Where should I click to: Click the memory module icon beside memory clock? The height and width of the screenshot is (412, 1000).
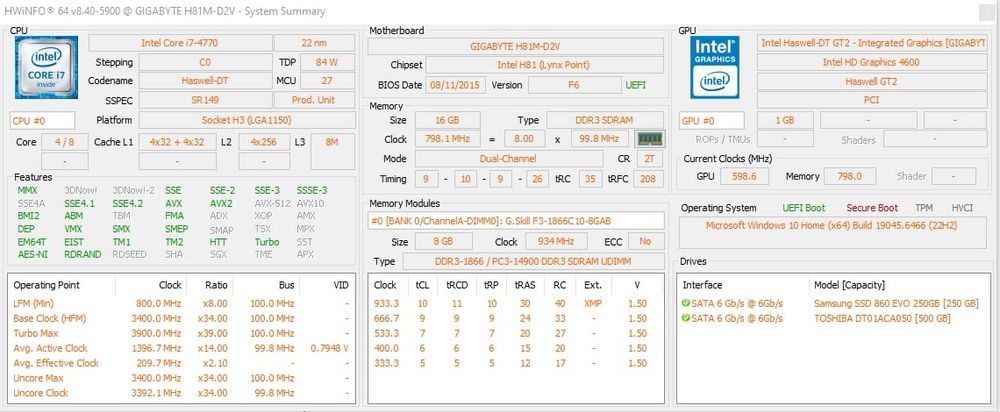pos(650,139)
